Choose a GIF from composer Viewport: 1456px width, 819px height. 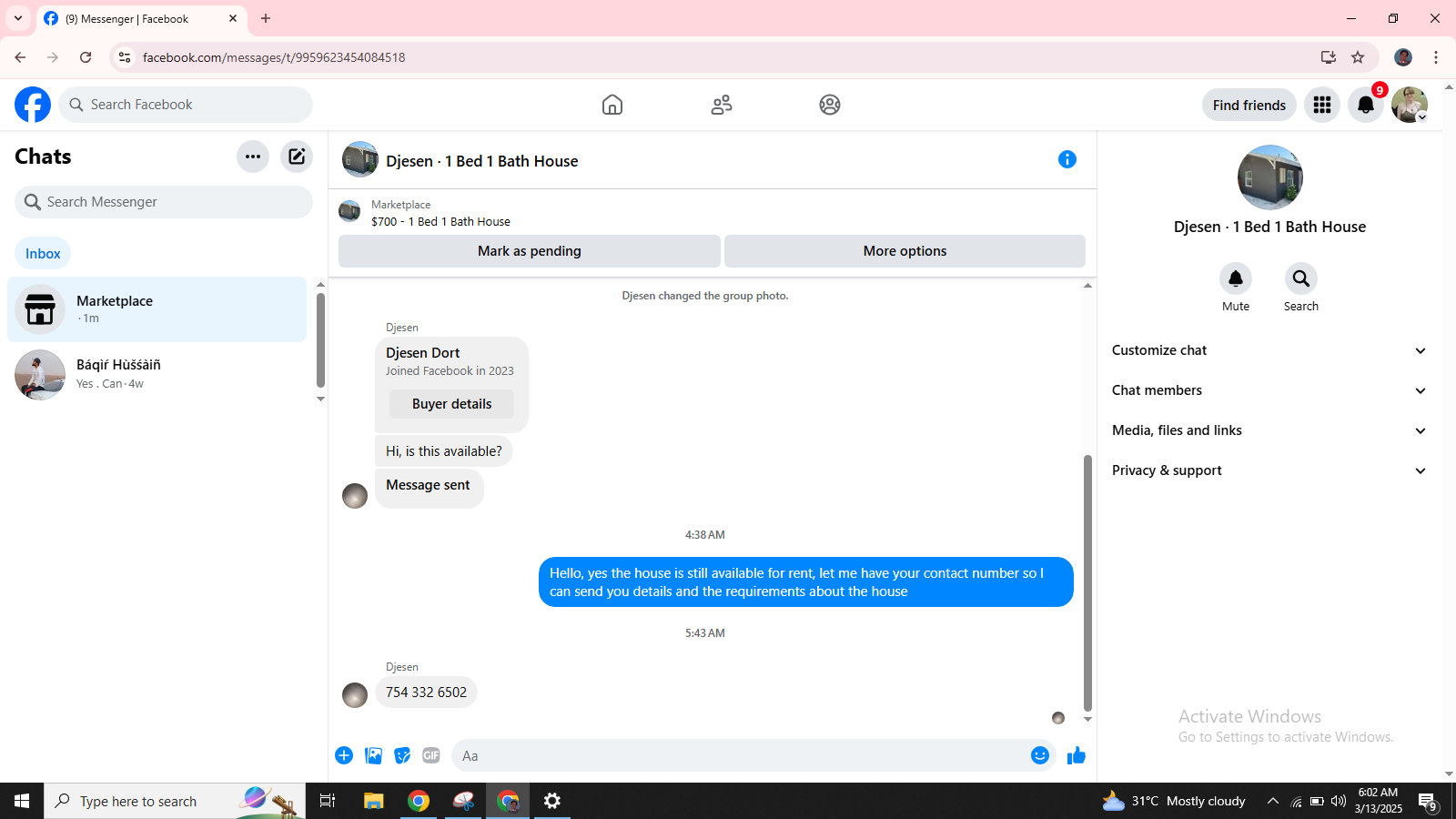click(x=431, y=755)
